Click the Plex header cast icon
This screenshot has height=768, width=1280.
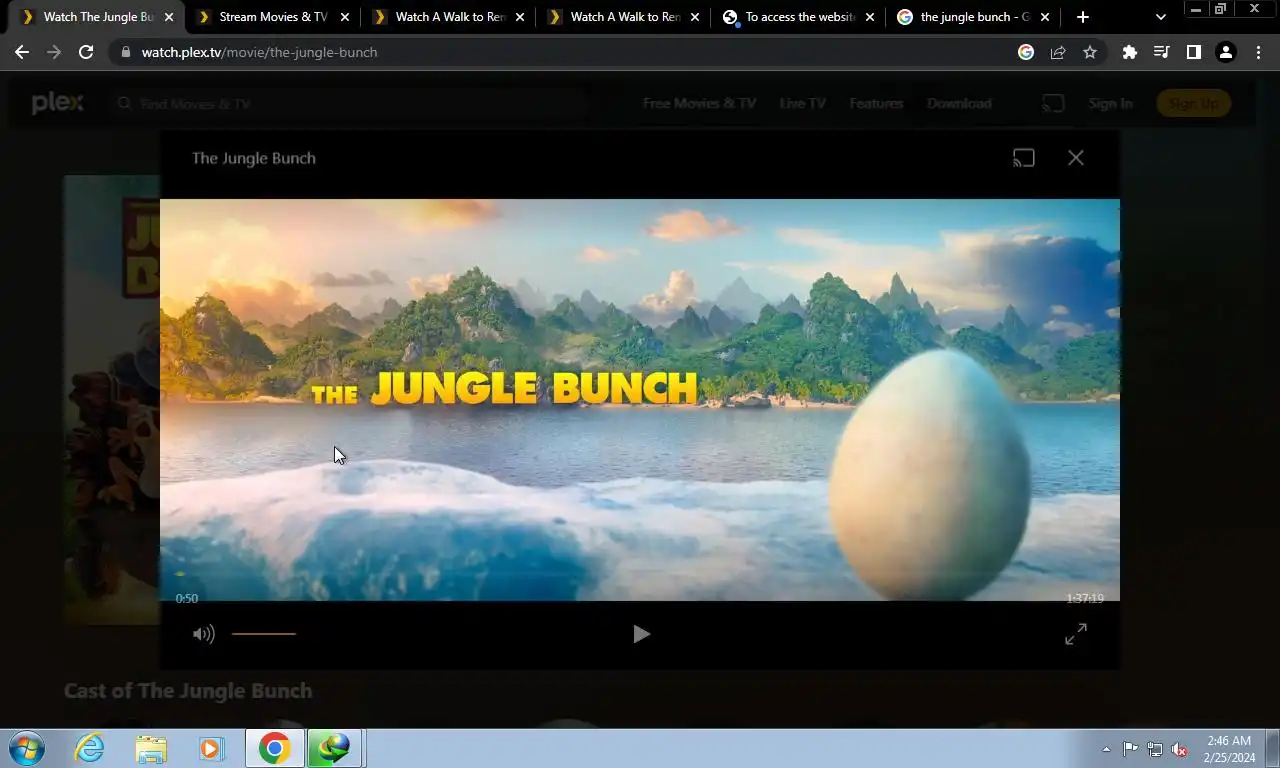(x=1052, y=103)
